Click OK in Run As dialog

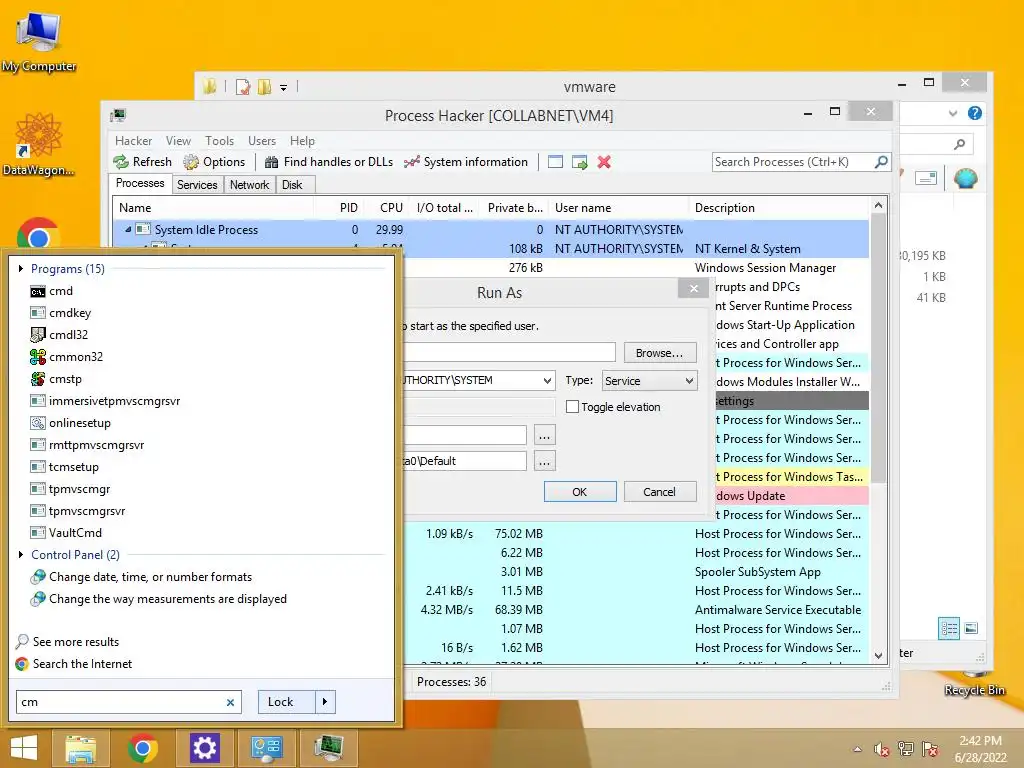point(580,492)
